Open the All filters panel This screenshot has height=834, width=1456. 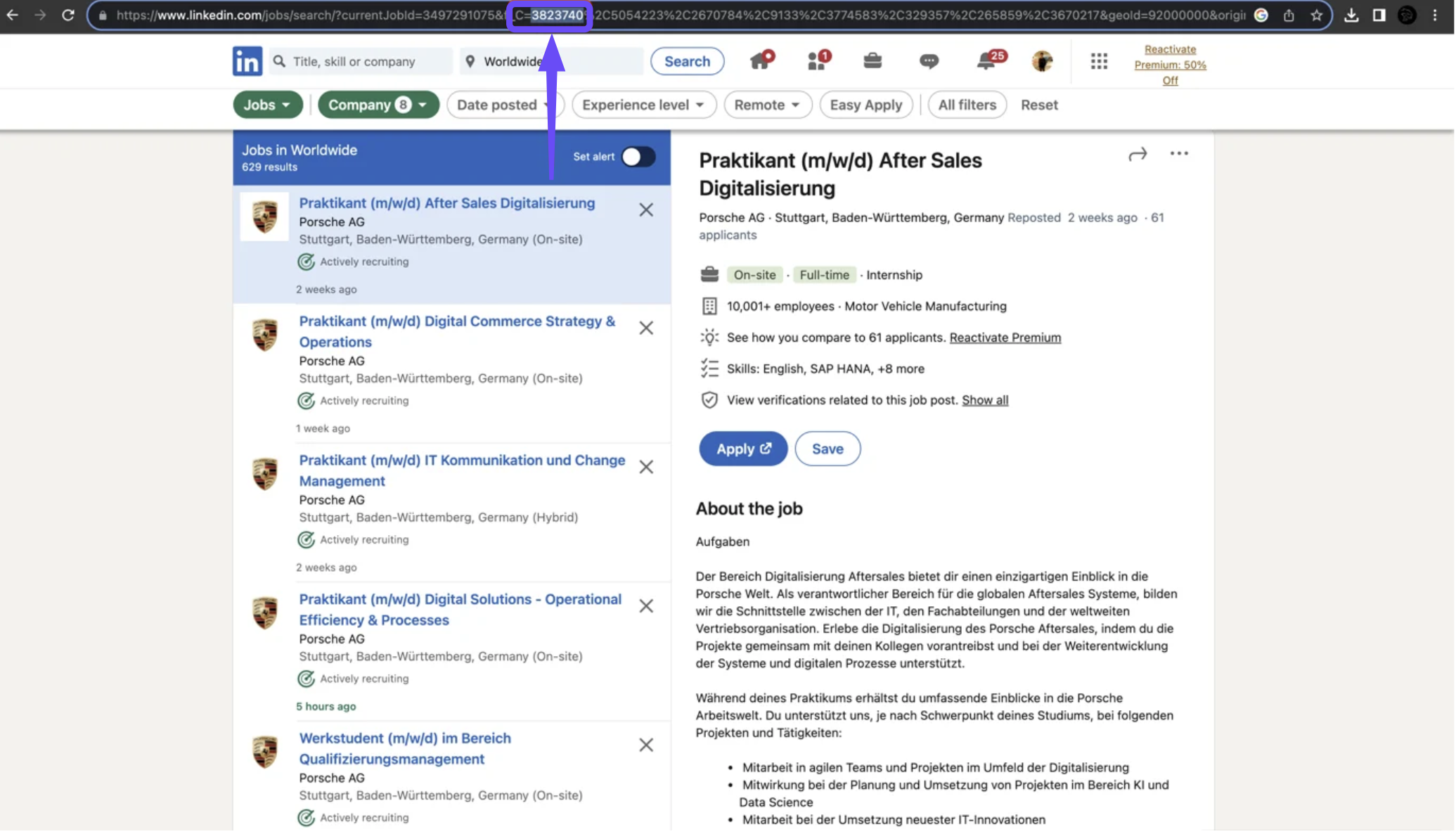968,105
